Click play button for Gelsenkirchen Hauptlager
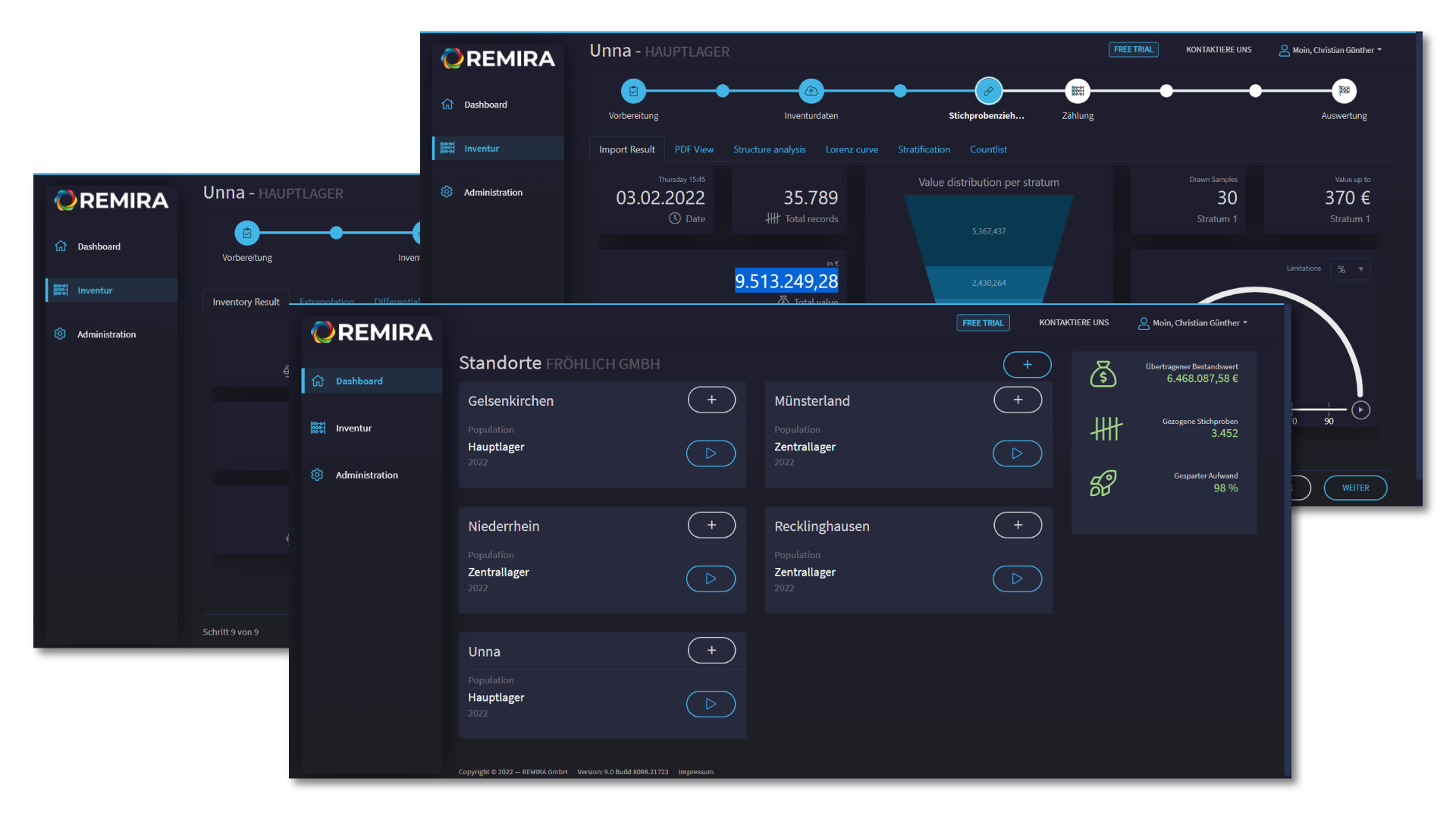1456x819 pixels. pos(710,453)
